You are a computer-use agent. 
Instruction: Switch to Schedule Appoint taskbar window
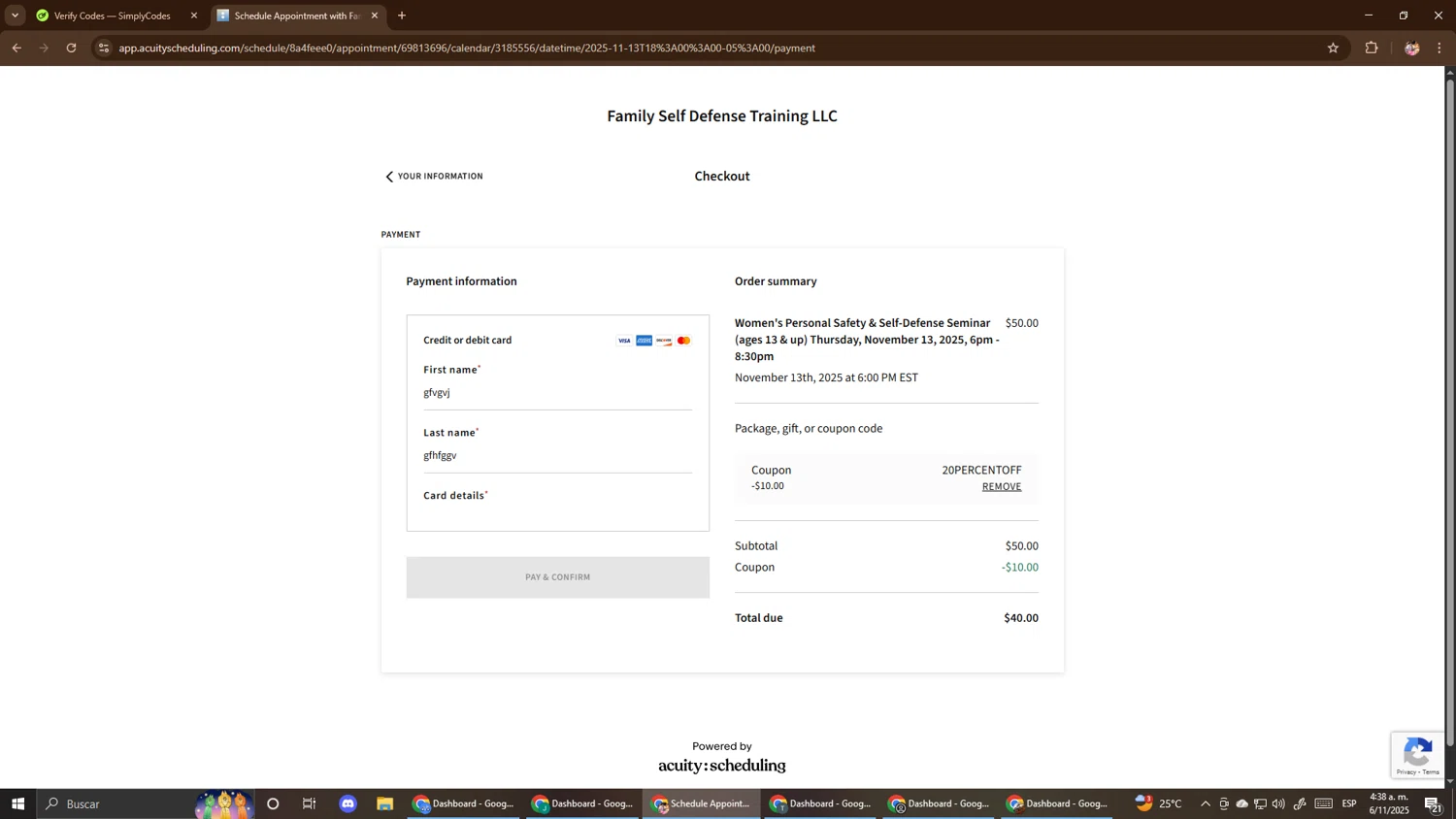point(702,803)
